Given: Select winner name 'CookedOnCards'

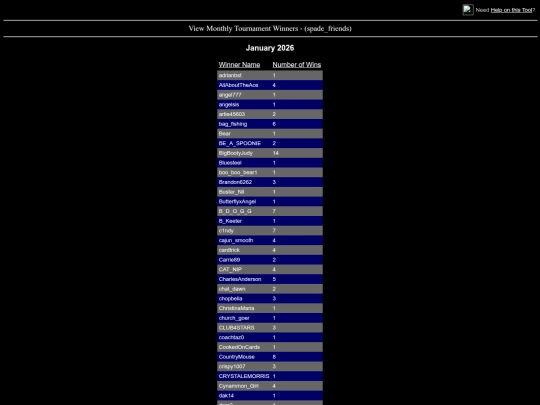Looking at the screenshot, I should point(239,347).
